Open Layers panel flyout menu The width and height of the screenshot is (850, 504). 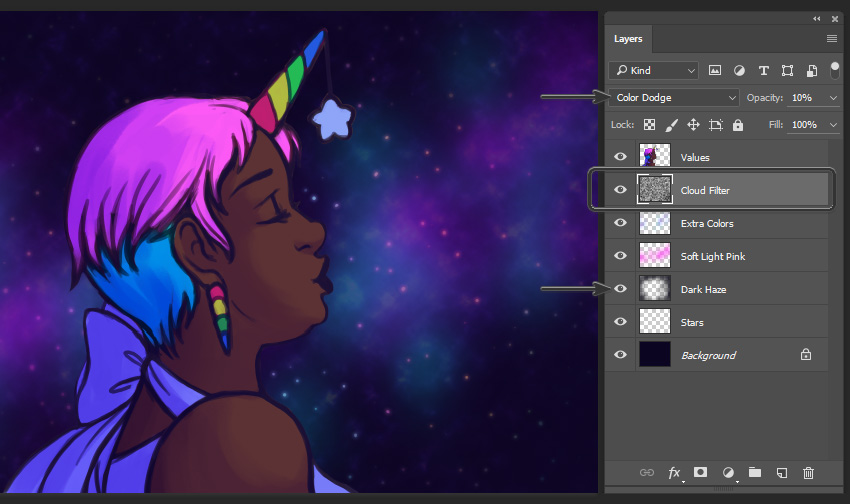832,38
